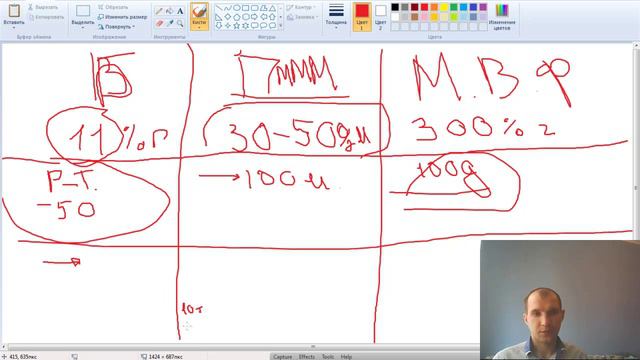Viewport: 640px width, 360px height.
Task: Open the Заливка fill dropdown
Action: [x=302, y=17]
